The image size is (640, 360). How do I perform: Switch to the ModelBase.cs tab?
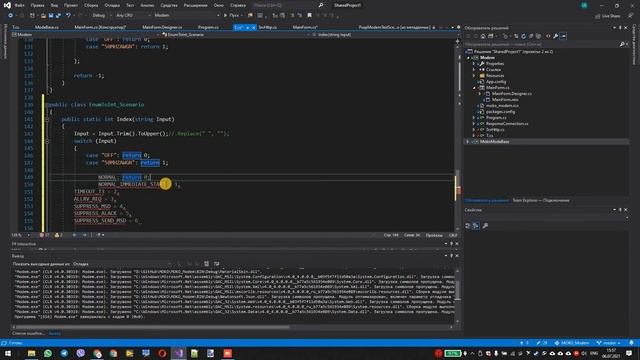[47, 27]
